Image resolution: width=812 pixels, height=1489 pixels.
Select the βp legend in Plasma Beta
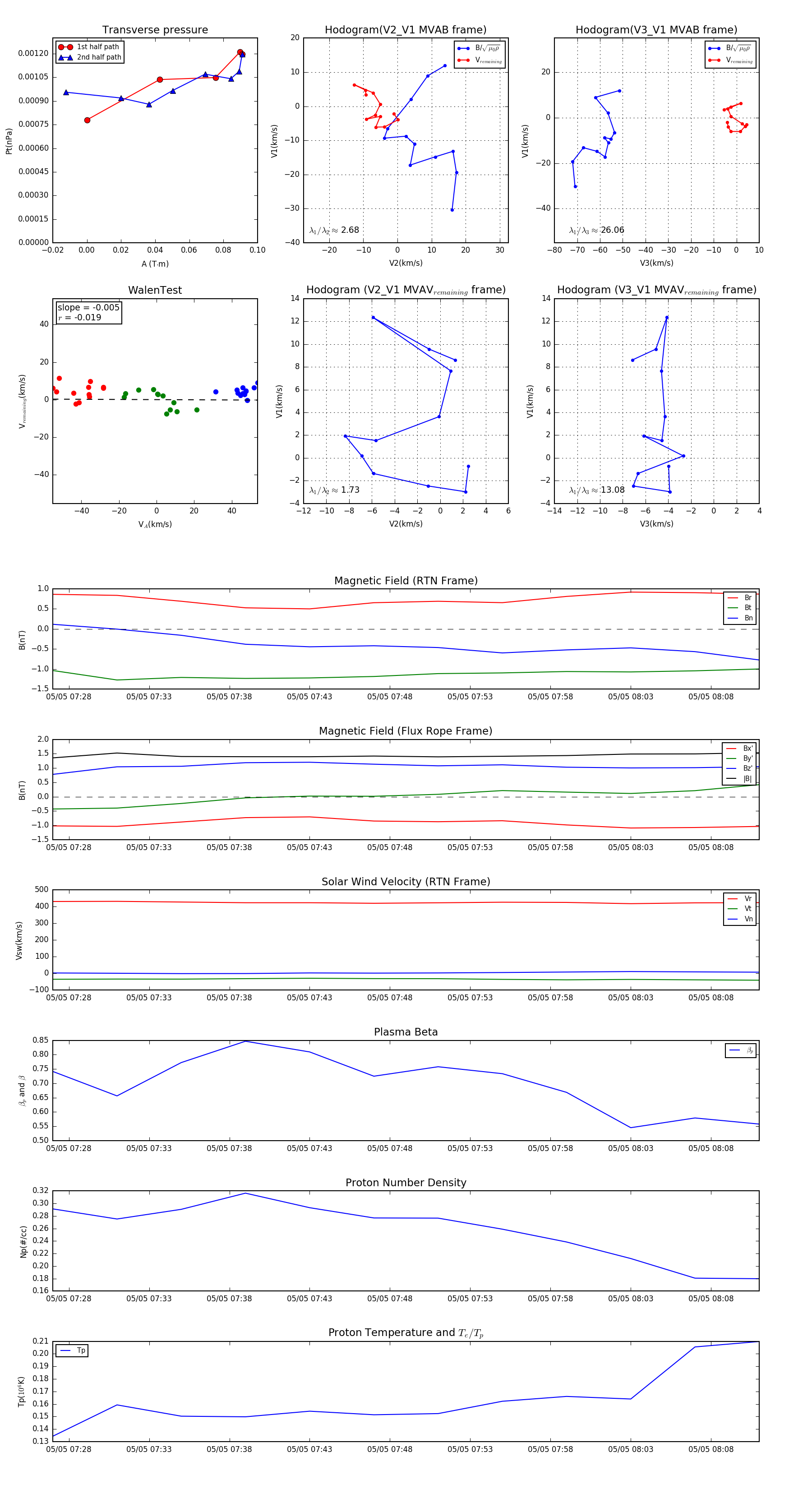pyautogui.click(x=741, y=1050)
